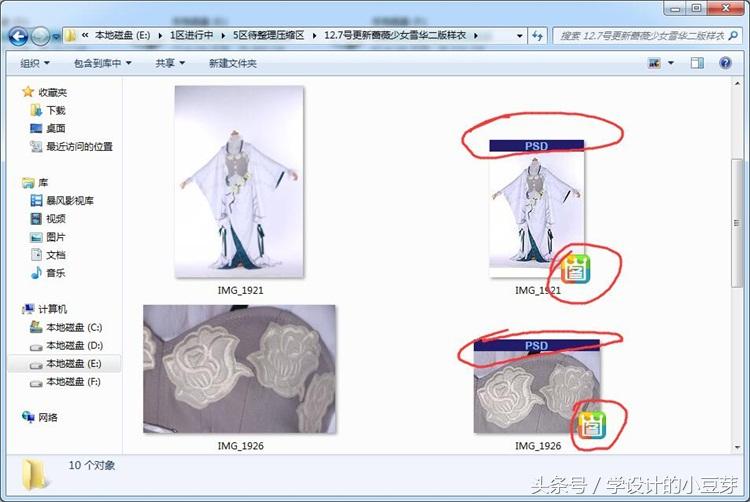Click 本地磁盘 (E:) in the address breadcrumb

click(x=122, y=35)
